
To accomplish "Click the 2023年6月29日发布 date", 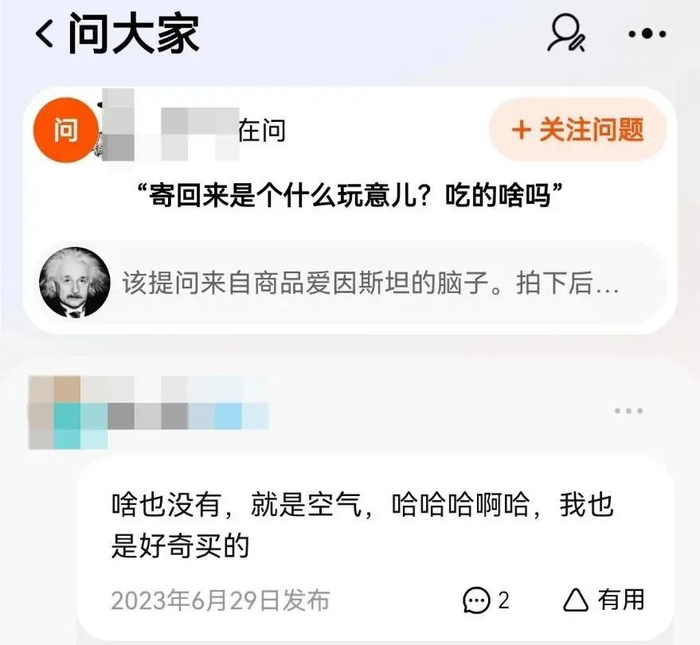I will click(221, 600).
